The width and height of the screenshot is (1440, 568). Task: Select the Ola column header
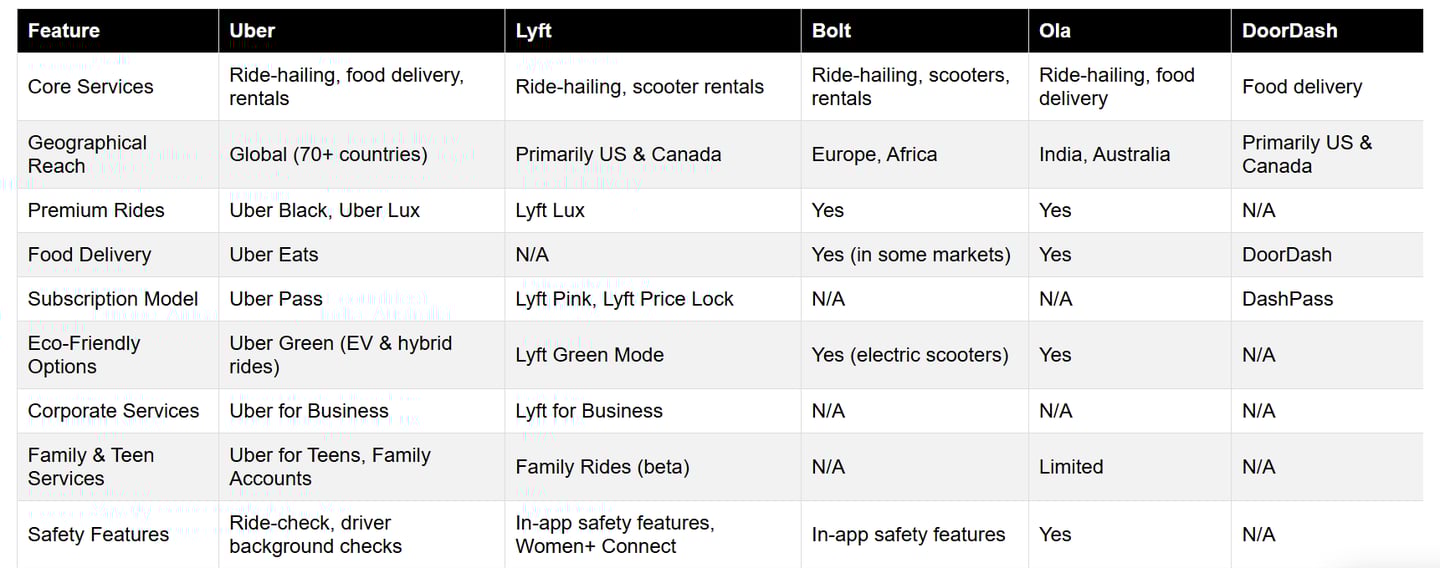tap(1129, 31)
